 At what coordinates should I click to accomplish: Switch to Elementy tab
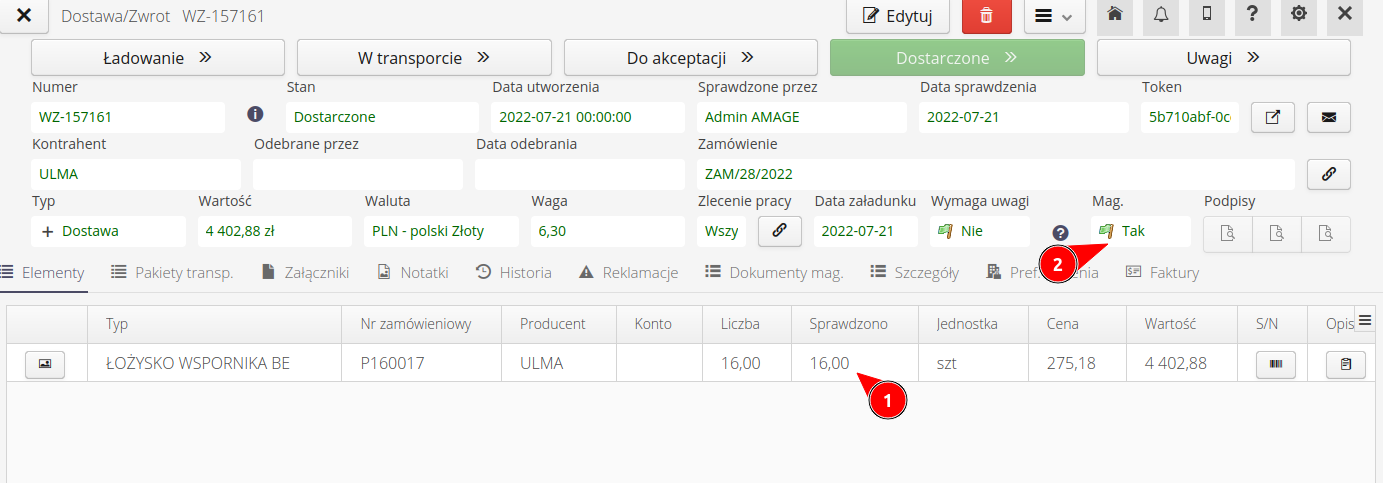(x=43, y=272)
